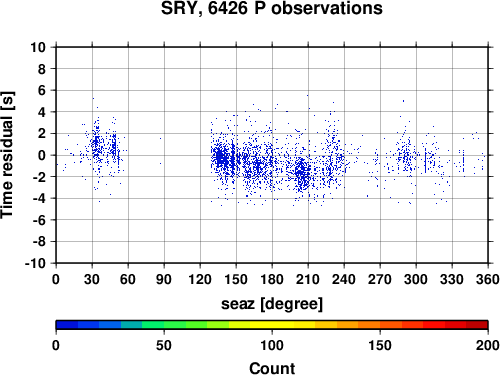Click the dense data cluster near 205 degrees
This screenshot has height=375, width=500.
click(302, 173)
